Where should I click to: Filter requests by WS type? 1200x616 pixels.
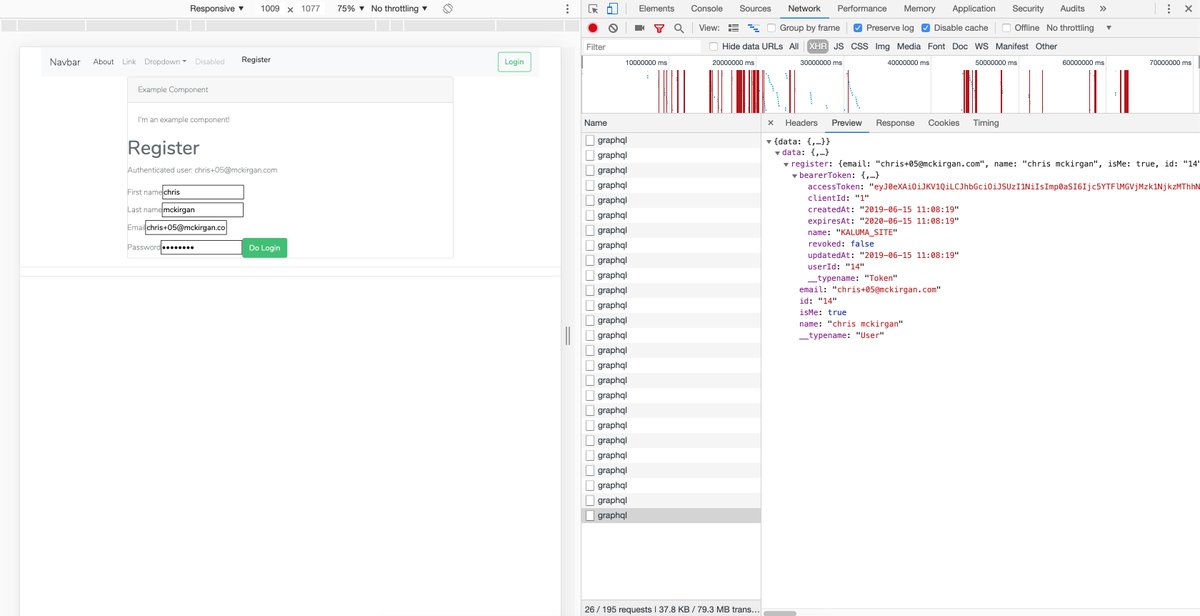tap(981, 46)
